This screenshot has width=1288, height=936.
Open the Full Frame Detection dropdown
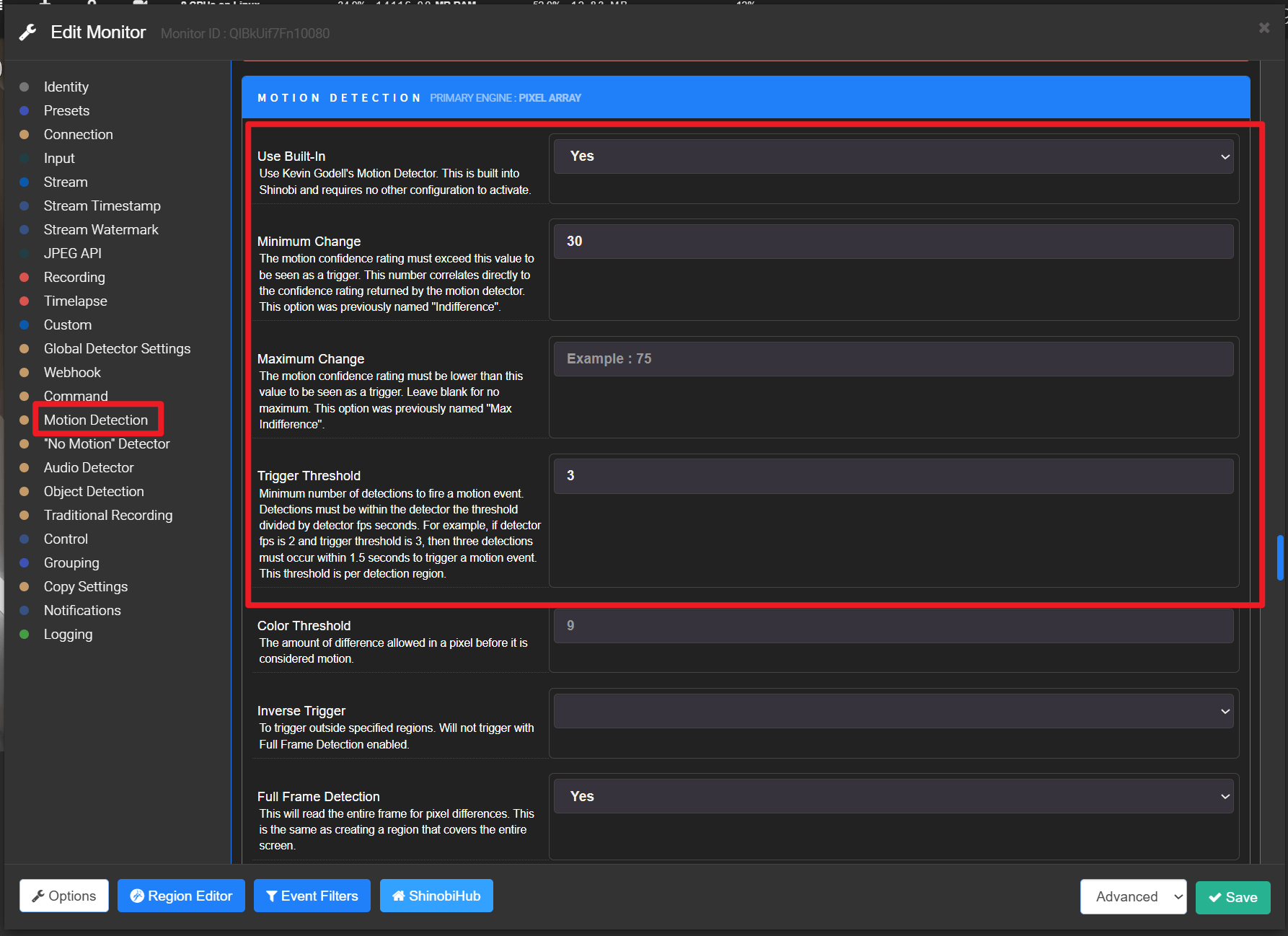(x=894, y=796)
